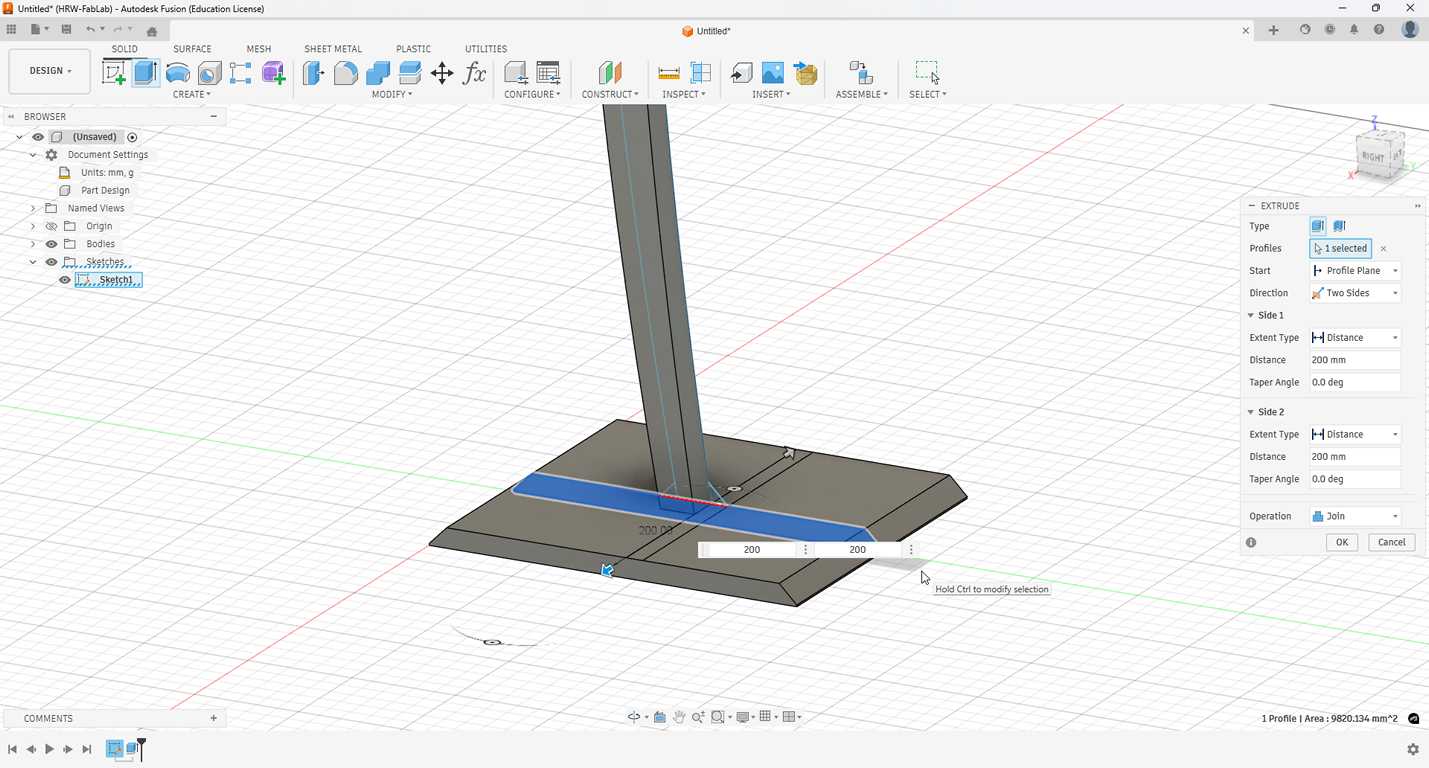Choose the Revolve tool
The image size is (1429, 768).
coord(178,73)
